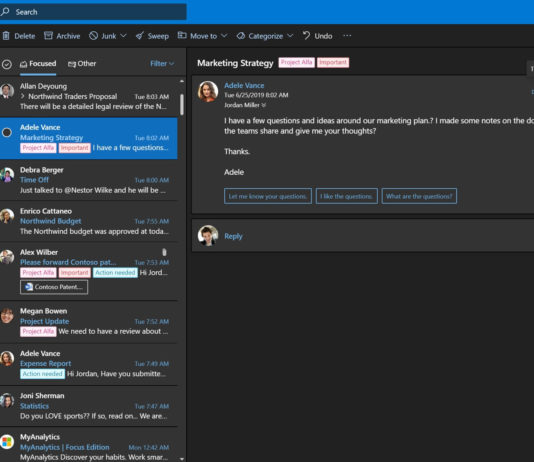This screenshot has height=462, width=534.
Task: Click the search magnifier icon
Action: (5, 12)
